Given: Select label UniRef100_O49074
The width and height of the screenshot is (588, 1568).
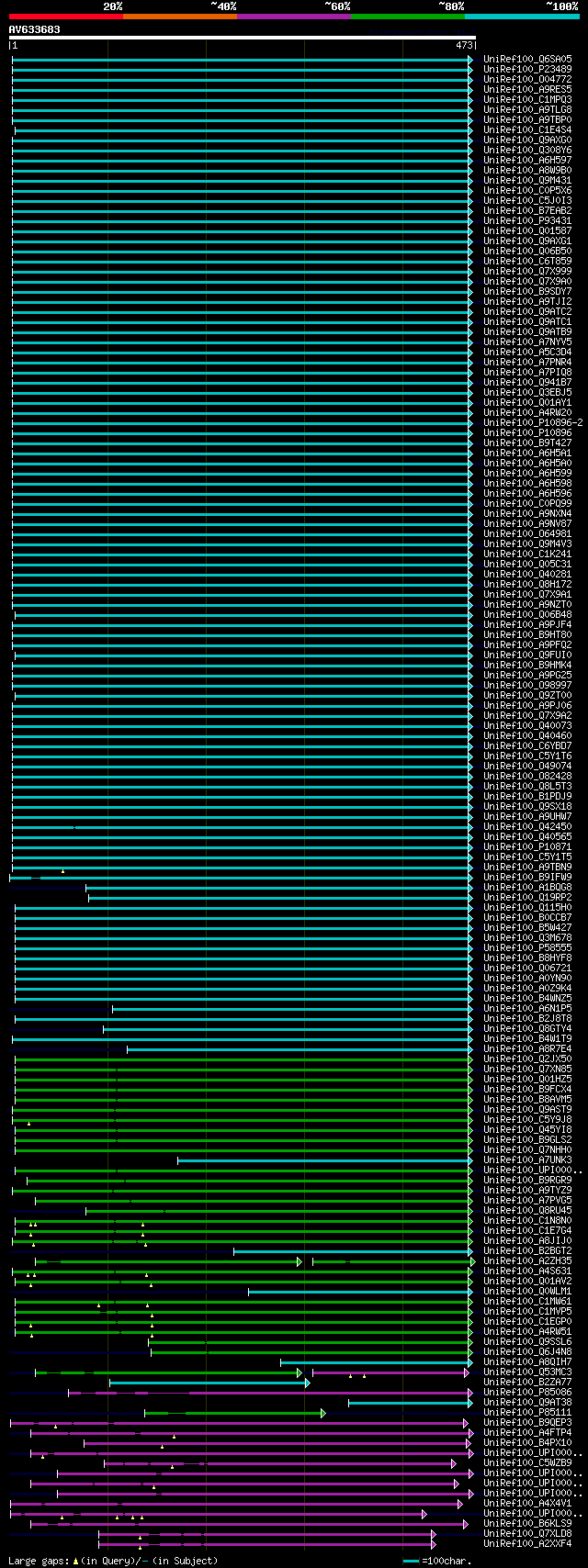Looking at the screenshot, I should 527,766.
